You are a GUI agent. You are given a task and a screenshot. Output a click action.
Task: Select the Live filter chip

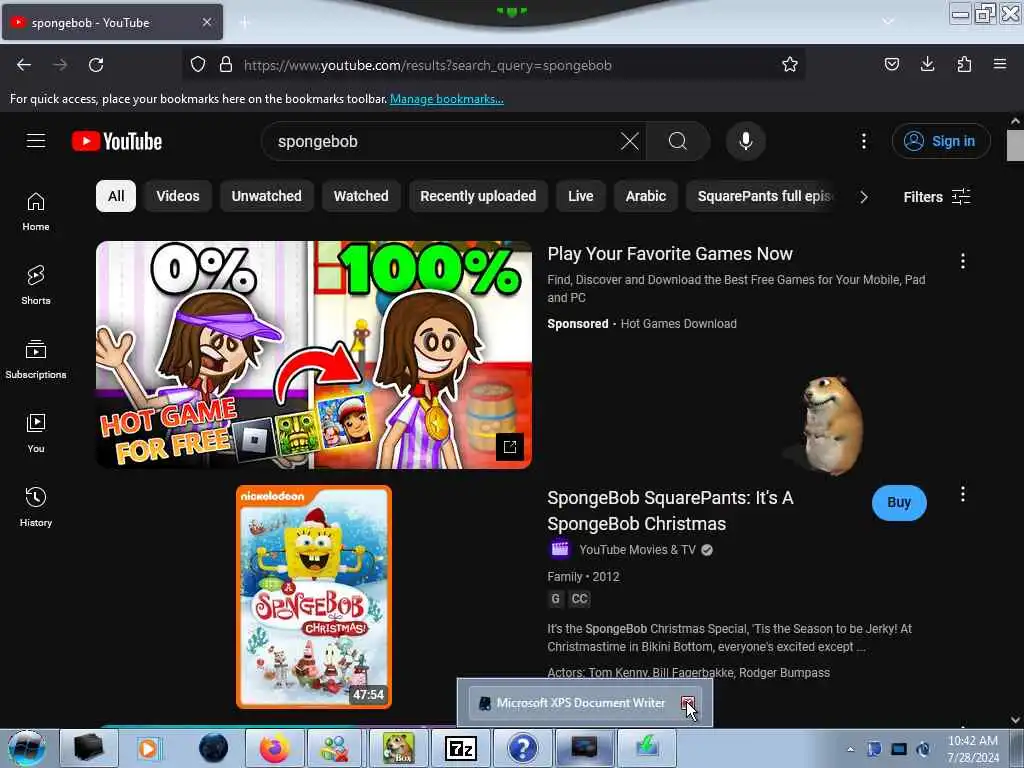[x=581, y=196]
